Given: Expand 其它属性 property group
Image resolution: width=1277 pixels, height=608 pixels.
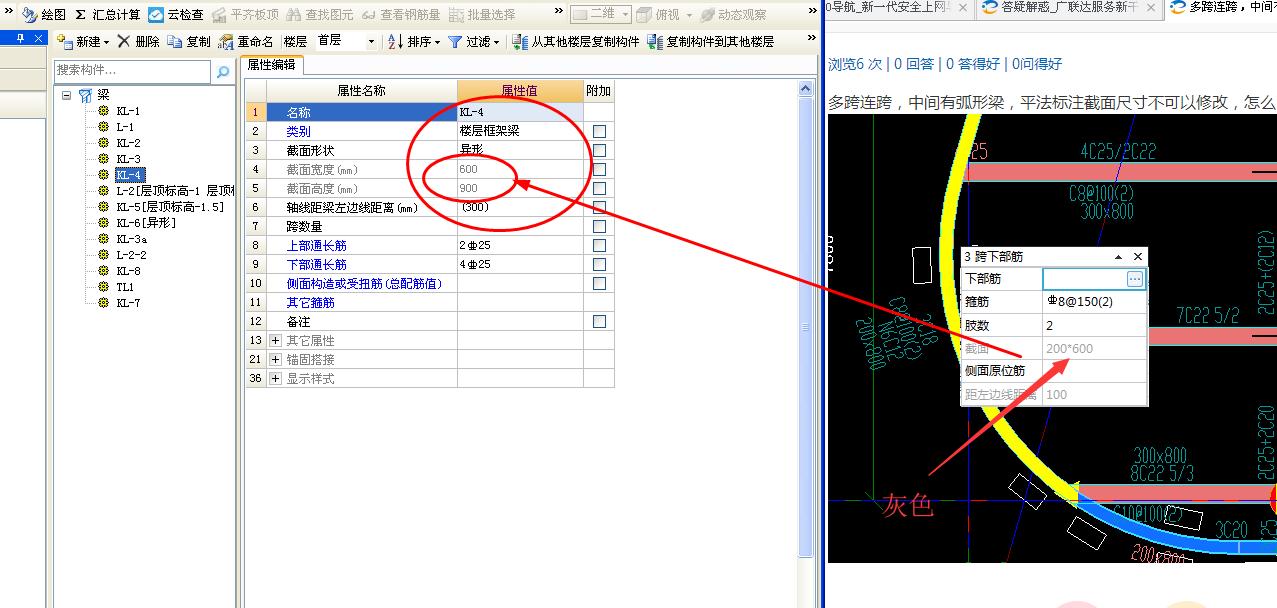Looking at the screenshot, I should tap(276, 340).
